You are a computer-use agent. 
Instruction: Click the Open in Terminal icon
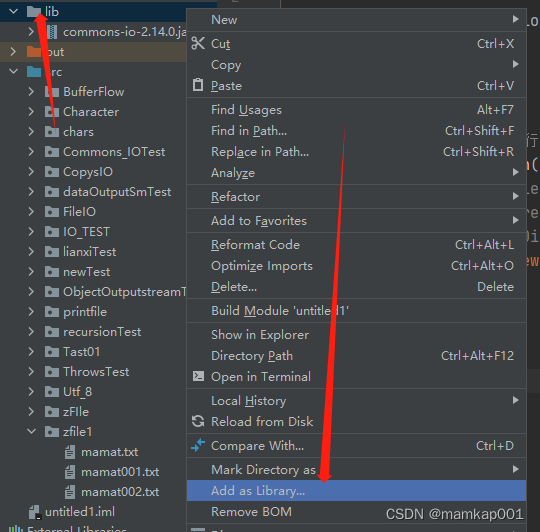(198, 376)
